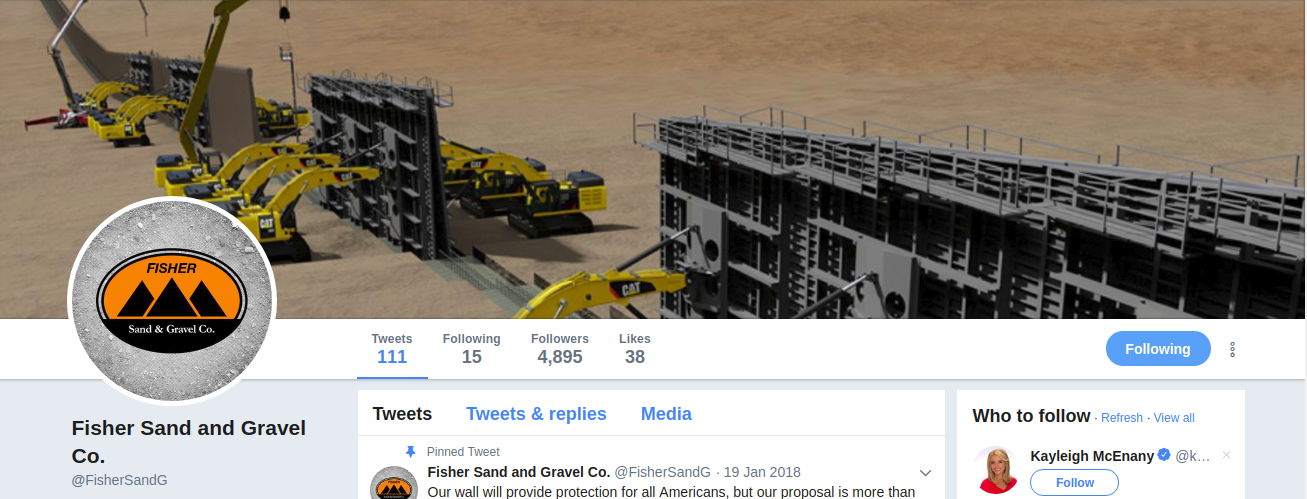Refresh the Who to follow suggestions
1307x499 pixels.
(1122, 418)
